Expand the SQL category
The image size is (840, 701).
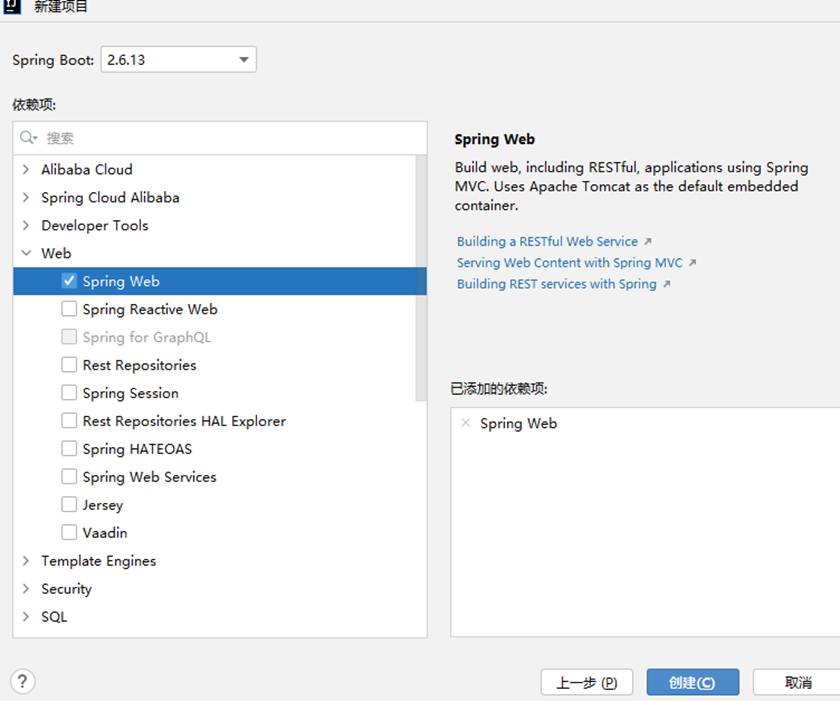[x=26, y=616]
